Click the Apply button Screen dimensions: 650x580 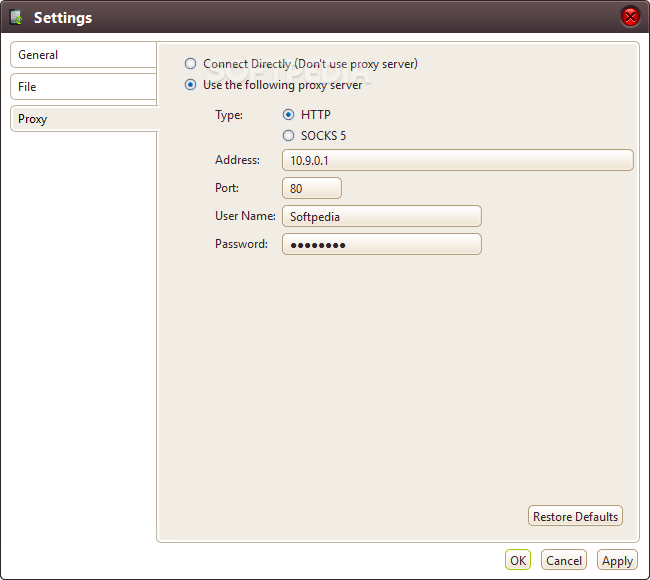tap(617, 560)
